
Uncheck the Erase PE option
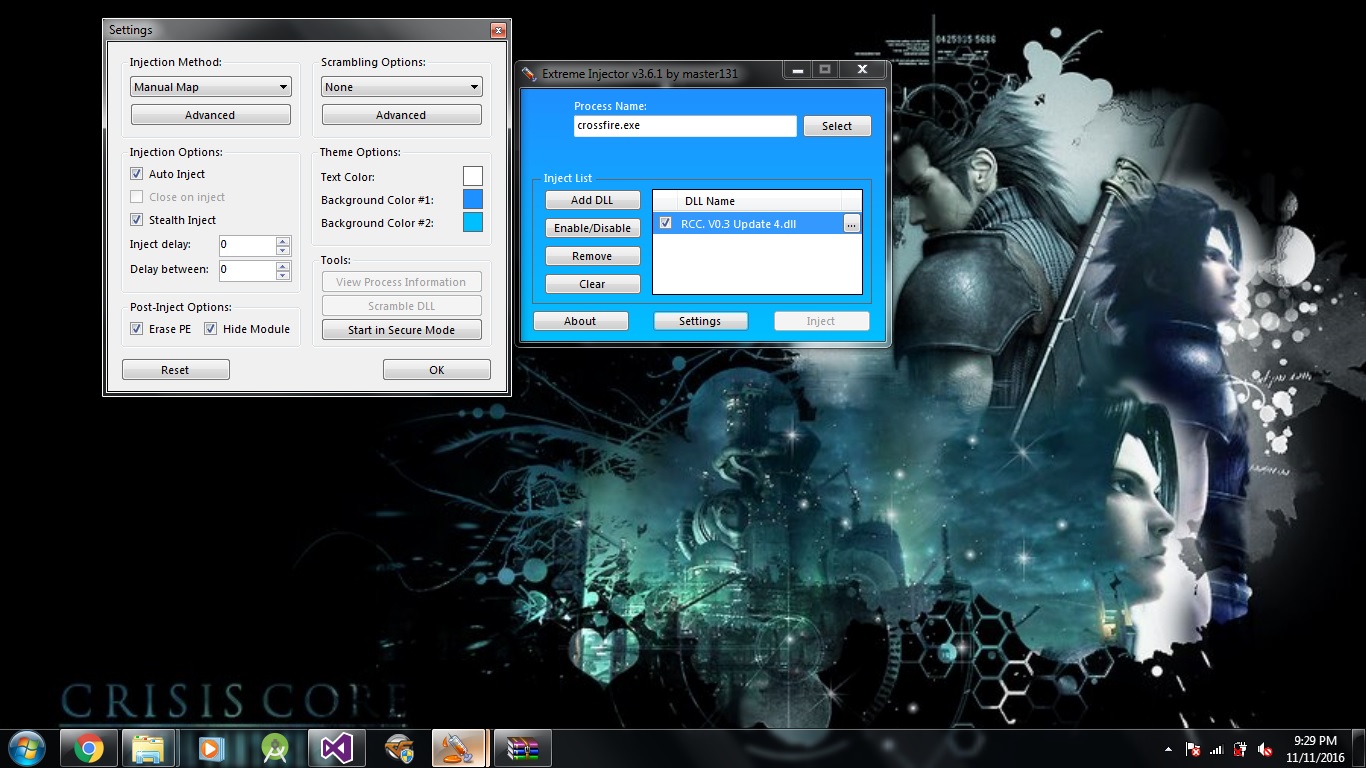coord(137,329)
